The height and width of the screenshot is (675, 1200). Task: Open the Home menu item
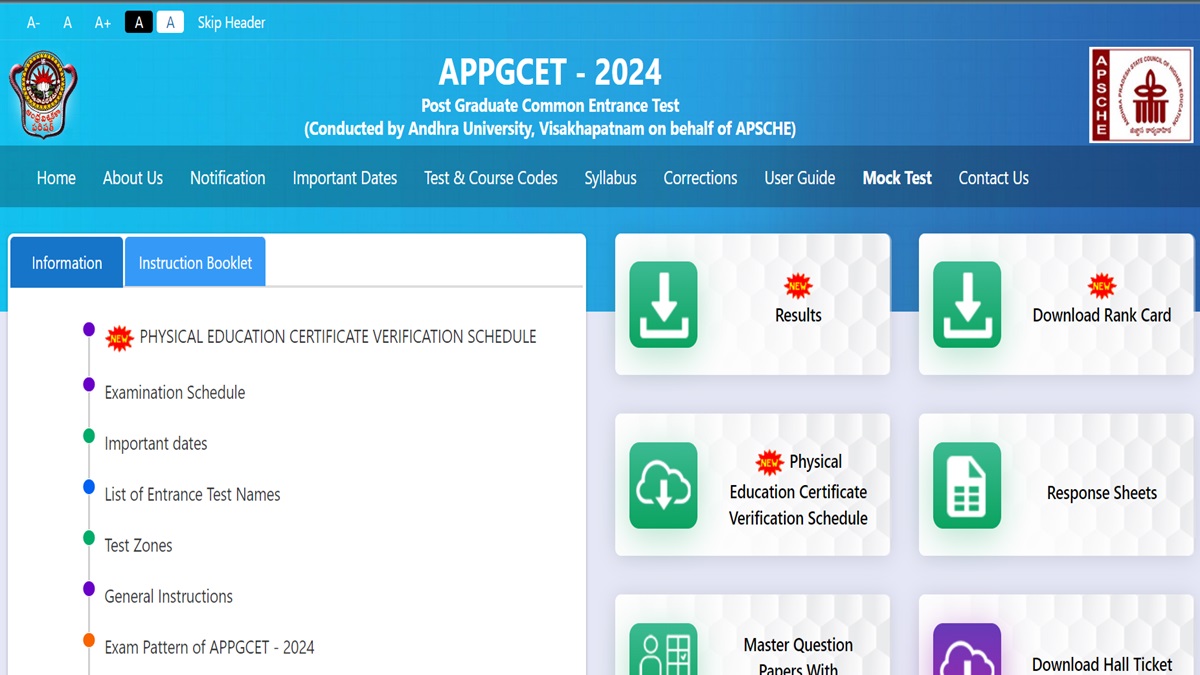click(56, 178)
